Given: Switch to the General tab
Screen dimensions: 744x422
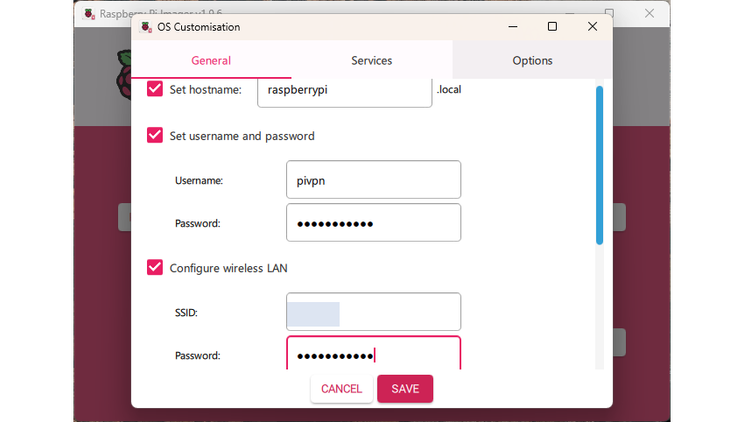Looking at the screenshot, I should tap(211, 60).
